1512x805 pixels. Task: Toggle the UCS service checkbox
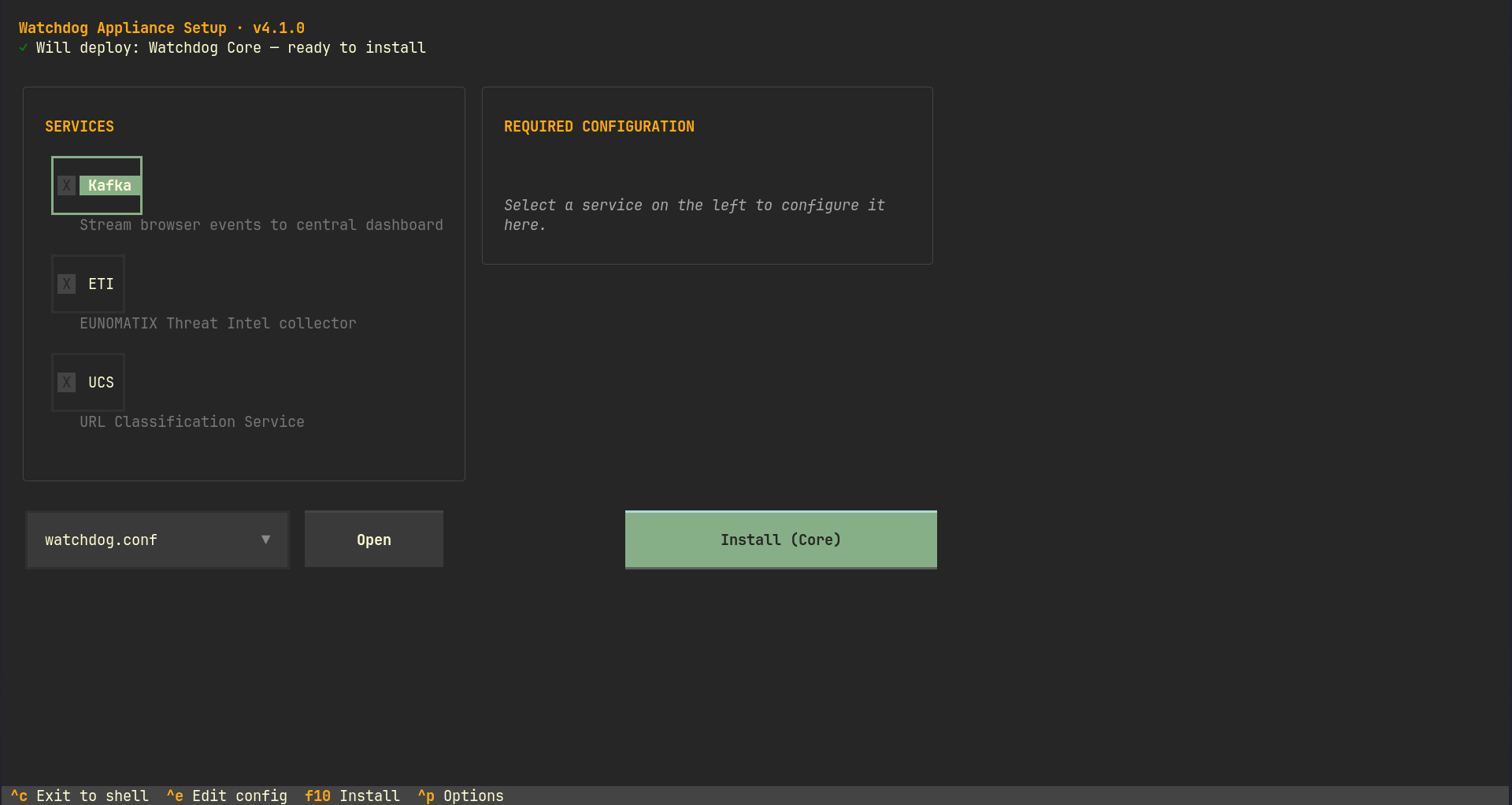(88, 382)
